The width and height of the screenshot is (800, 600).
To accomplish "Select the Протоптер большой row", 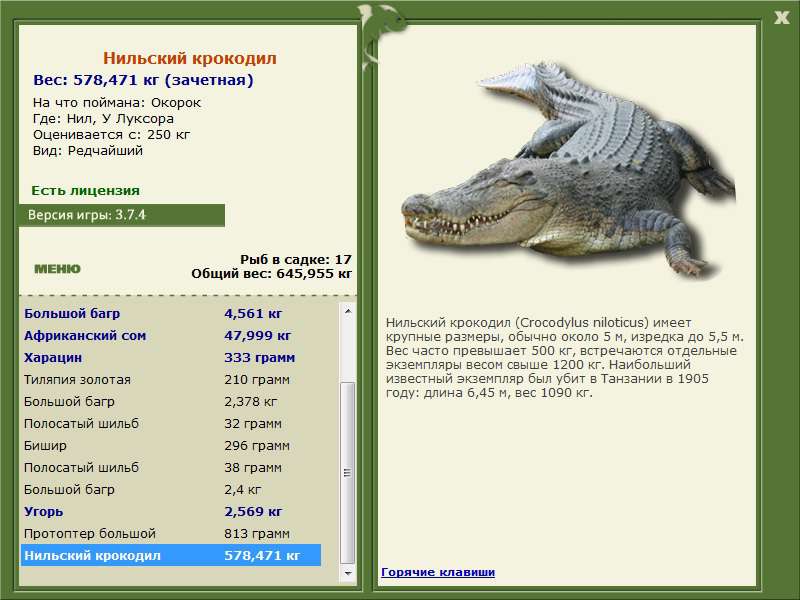I will tap(171, 533).
